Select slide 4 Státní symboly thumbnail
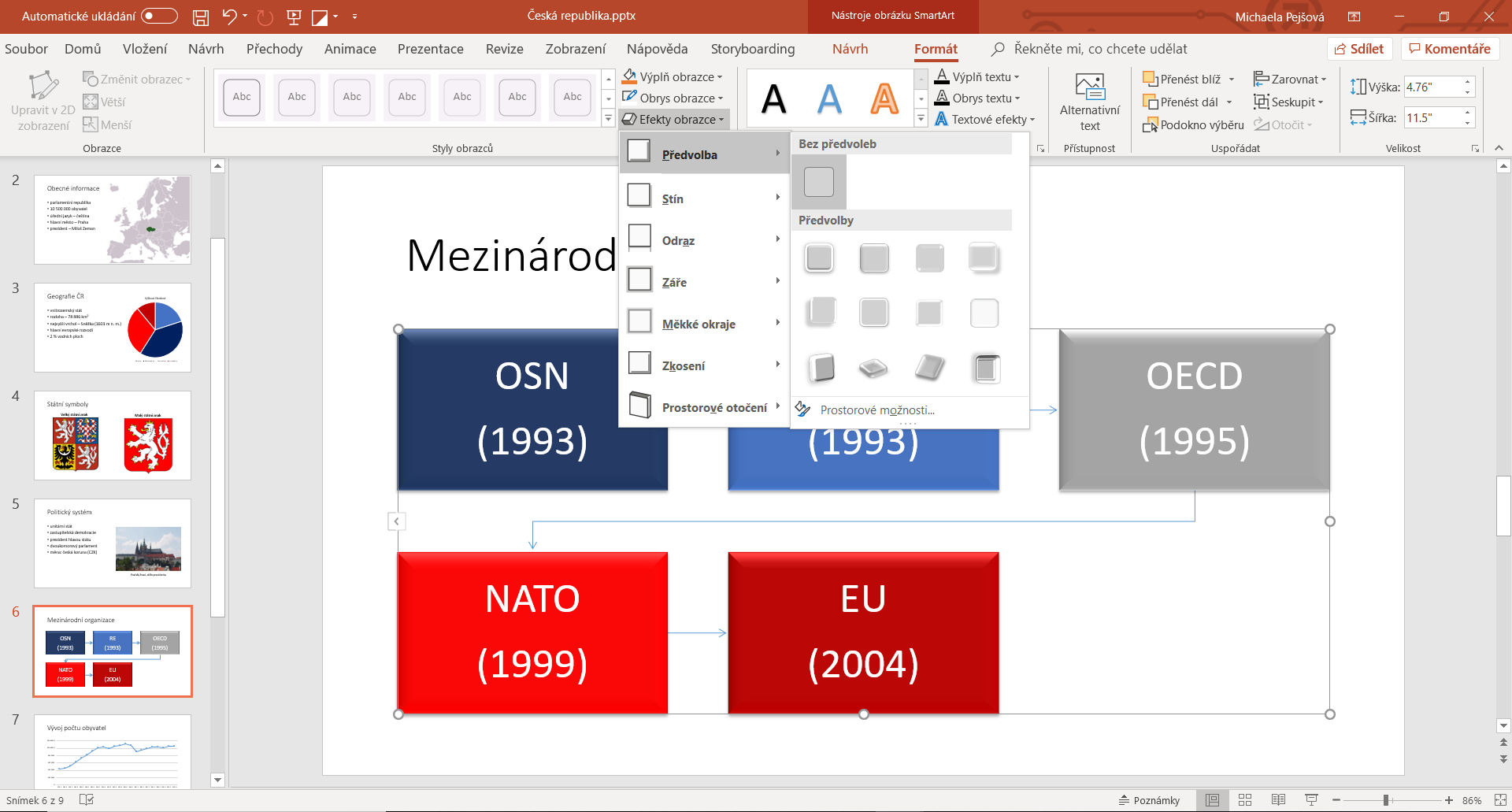1512x812 pixels. [113, 436]
